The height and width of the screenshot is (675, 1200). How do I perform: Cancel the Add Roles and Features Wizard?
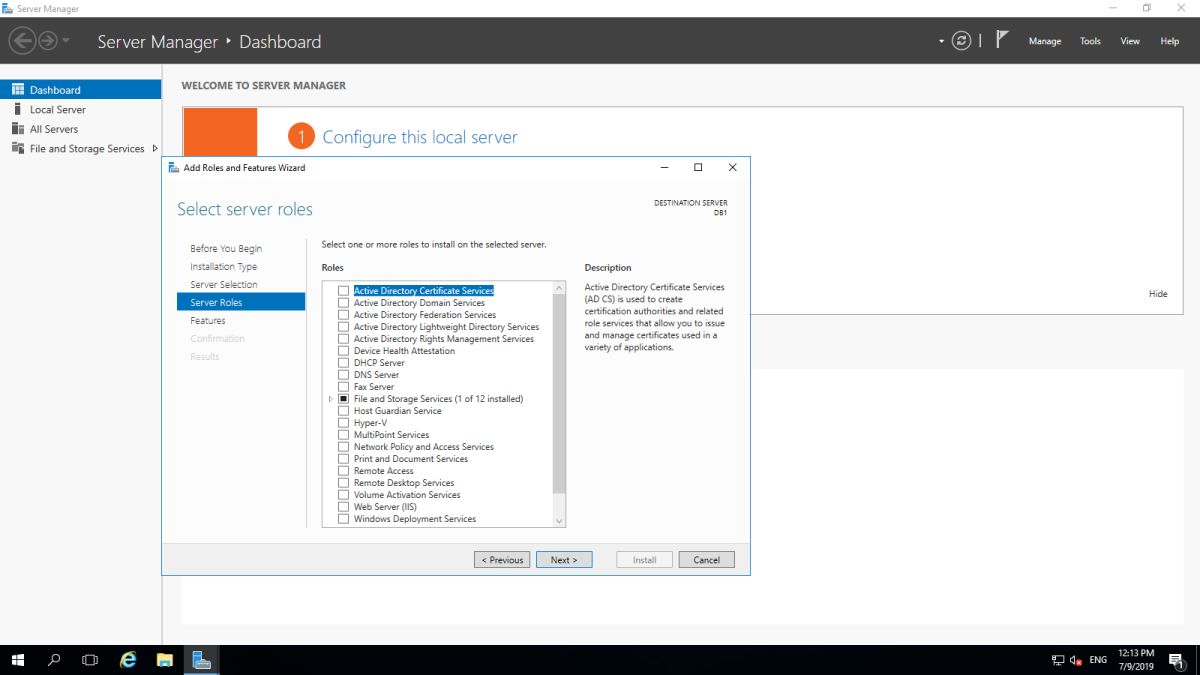tap(707, 560)
